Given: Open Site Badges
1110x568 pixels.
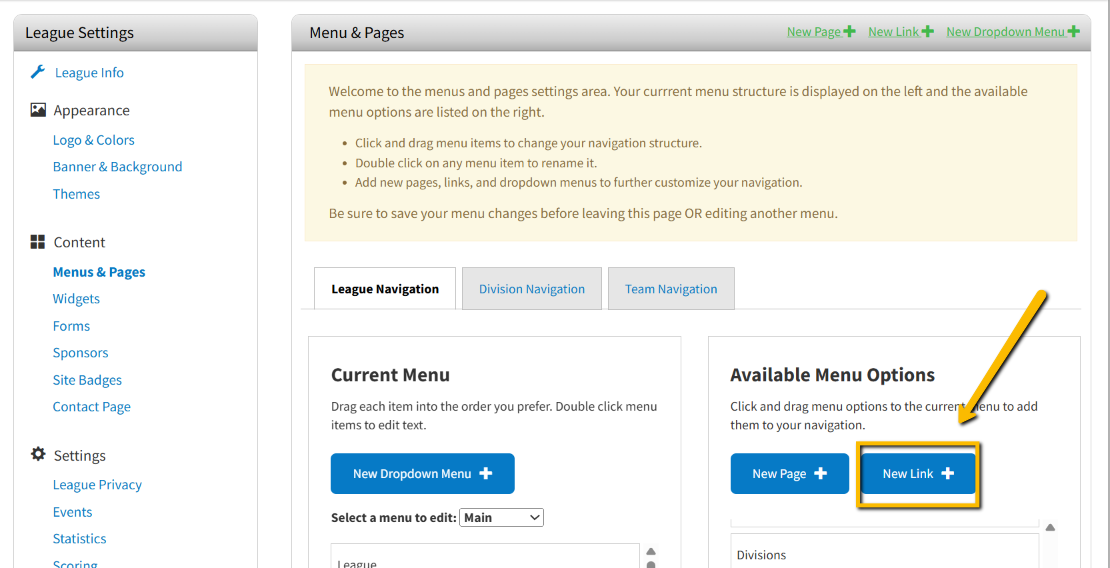Looking at the screenshot, I should tap(87, 380).
